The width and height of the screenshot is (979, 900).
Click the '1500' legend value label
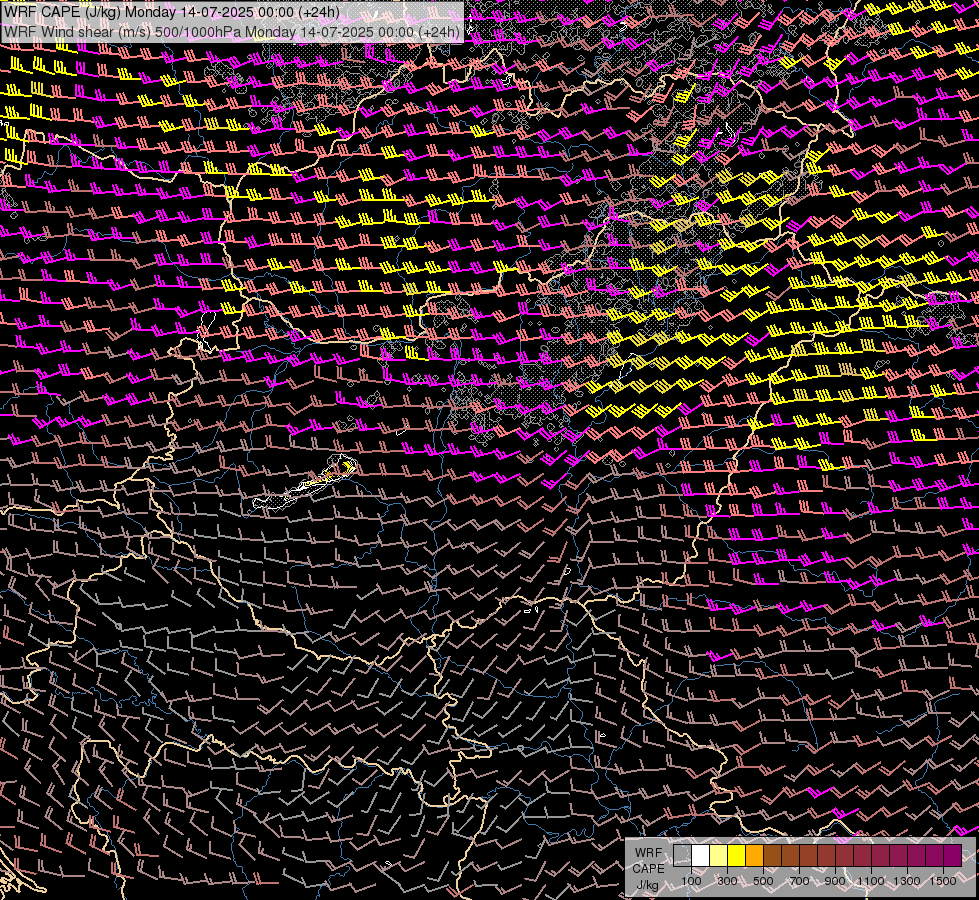pos(943,881)
